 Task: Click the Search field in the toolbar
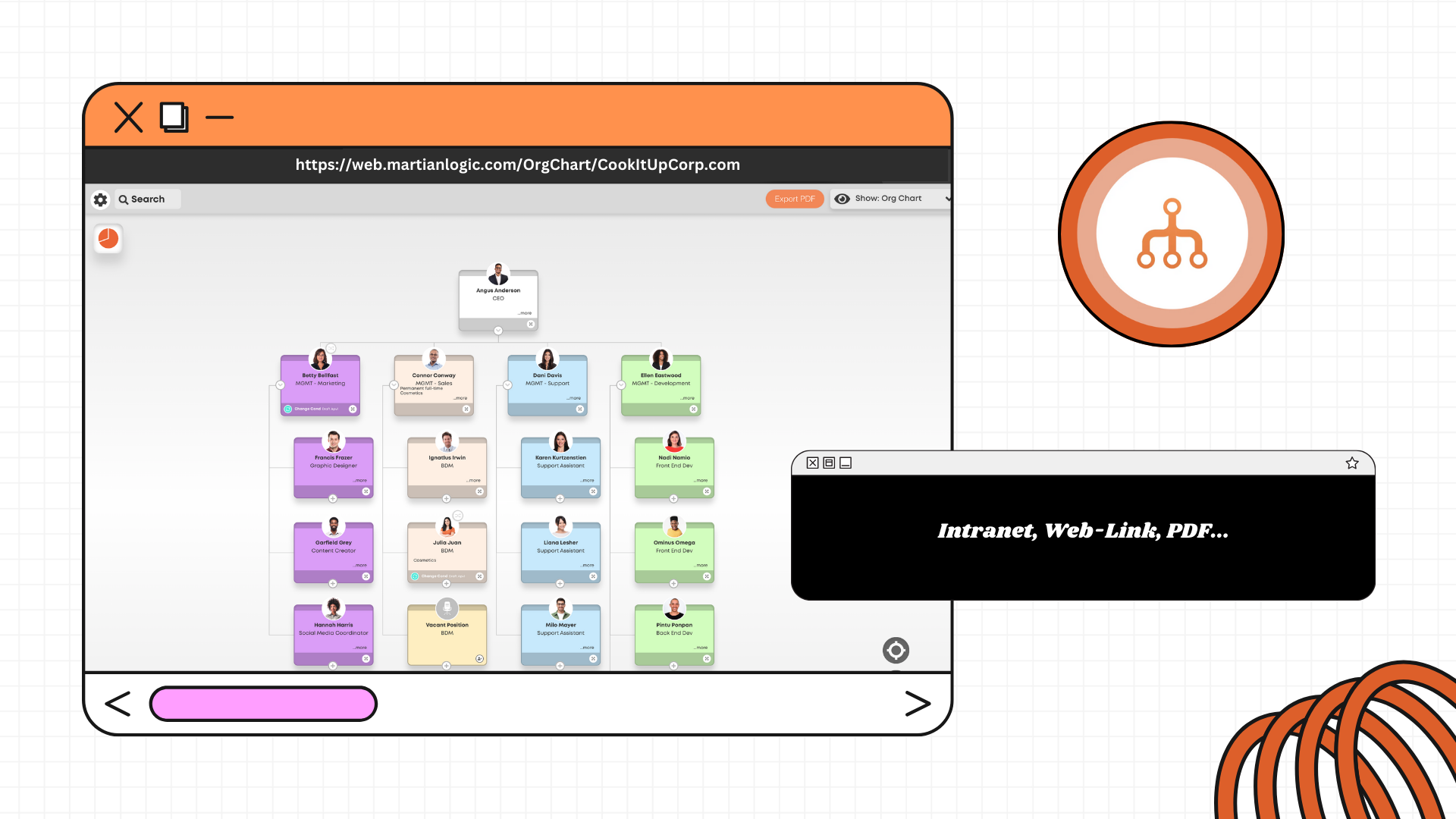point(148,199)
